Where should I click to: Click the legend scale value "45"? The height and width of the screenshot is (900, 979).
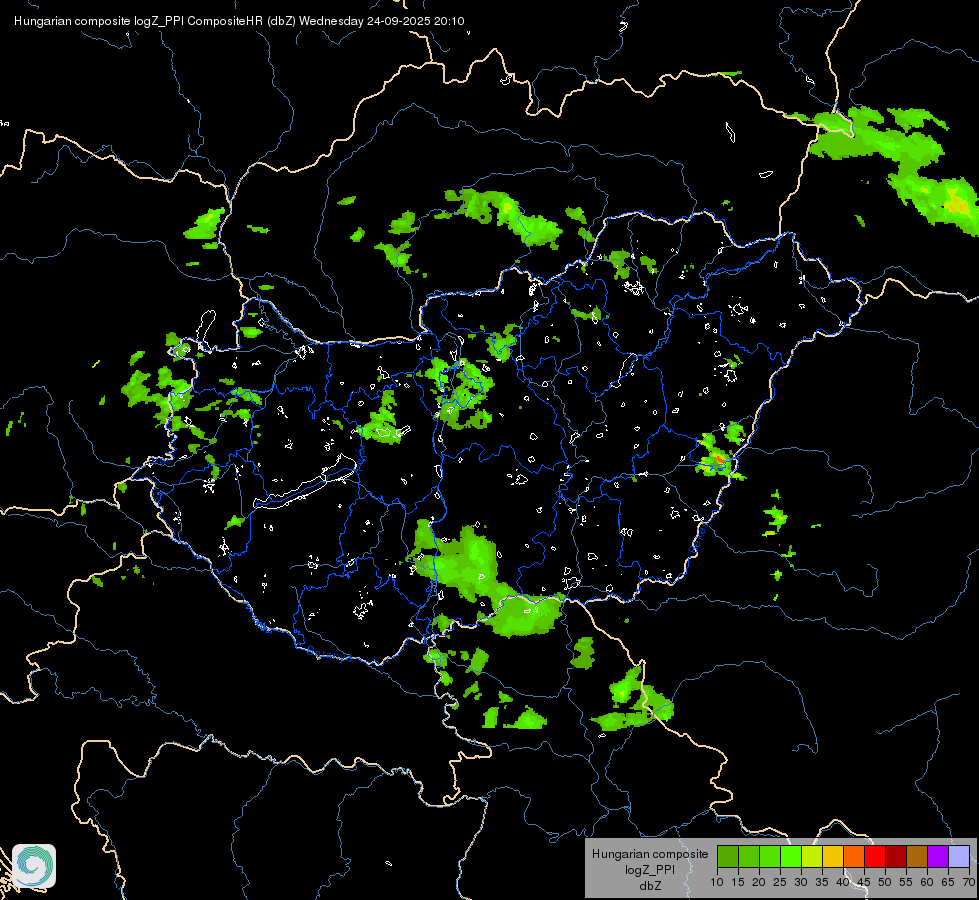coord(863,883)
